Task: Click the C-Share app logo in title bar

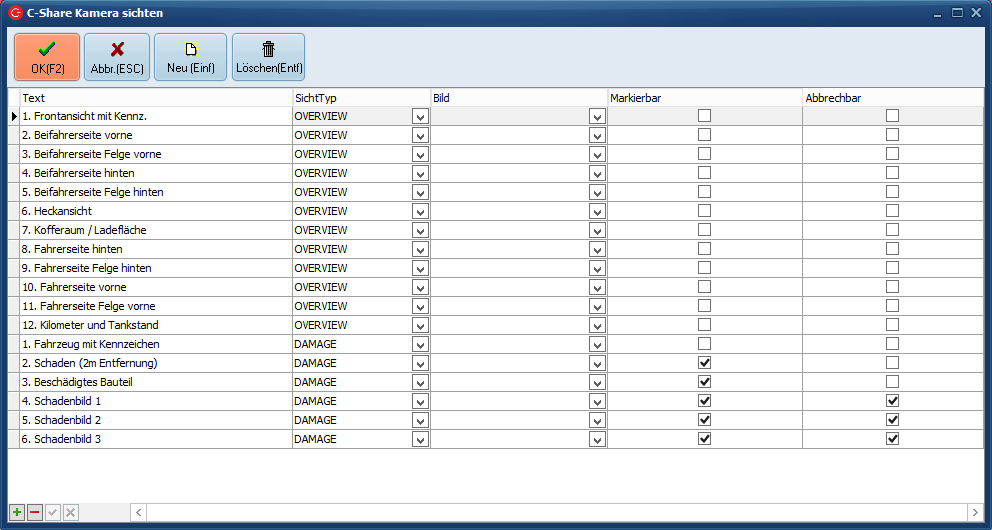Action: (x=15, y=13)
